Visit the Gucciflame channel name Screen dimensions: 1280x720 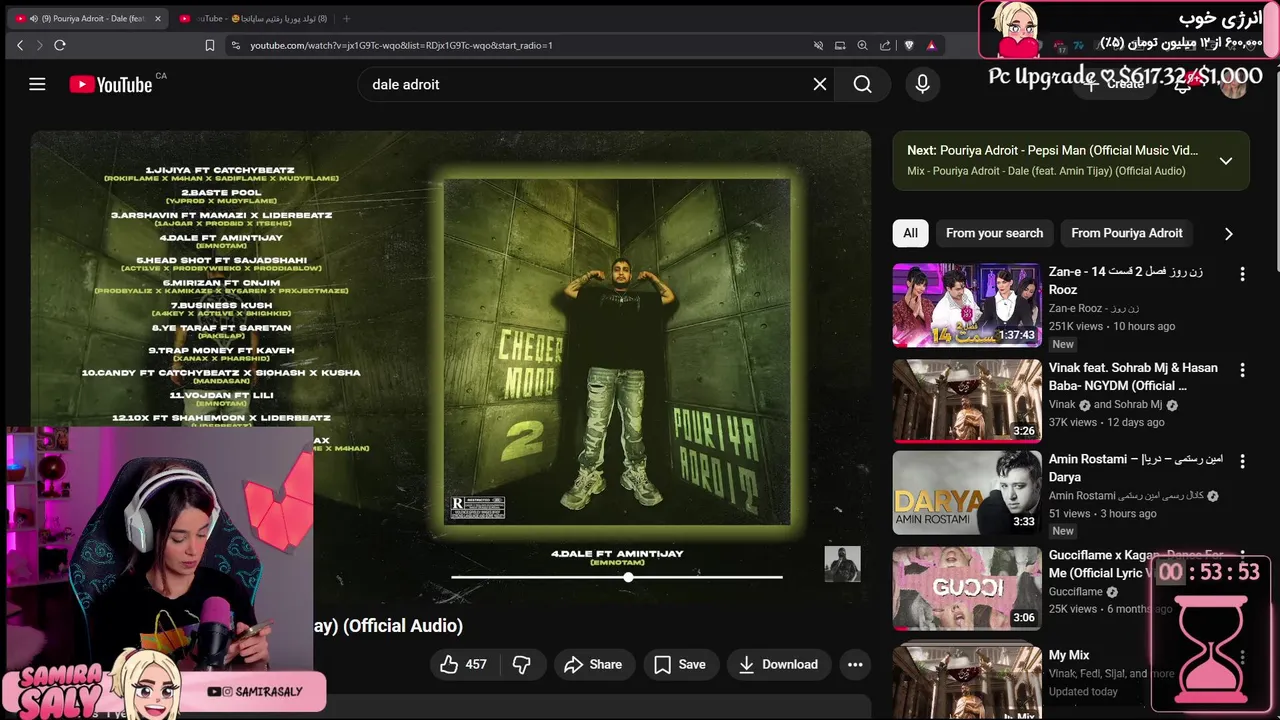pos(1076,592)
